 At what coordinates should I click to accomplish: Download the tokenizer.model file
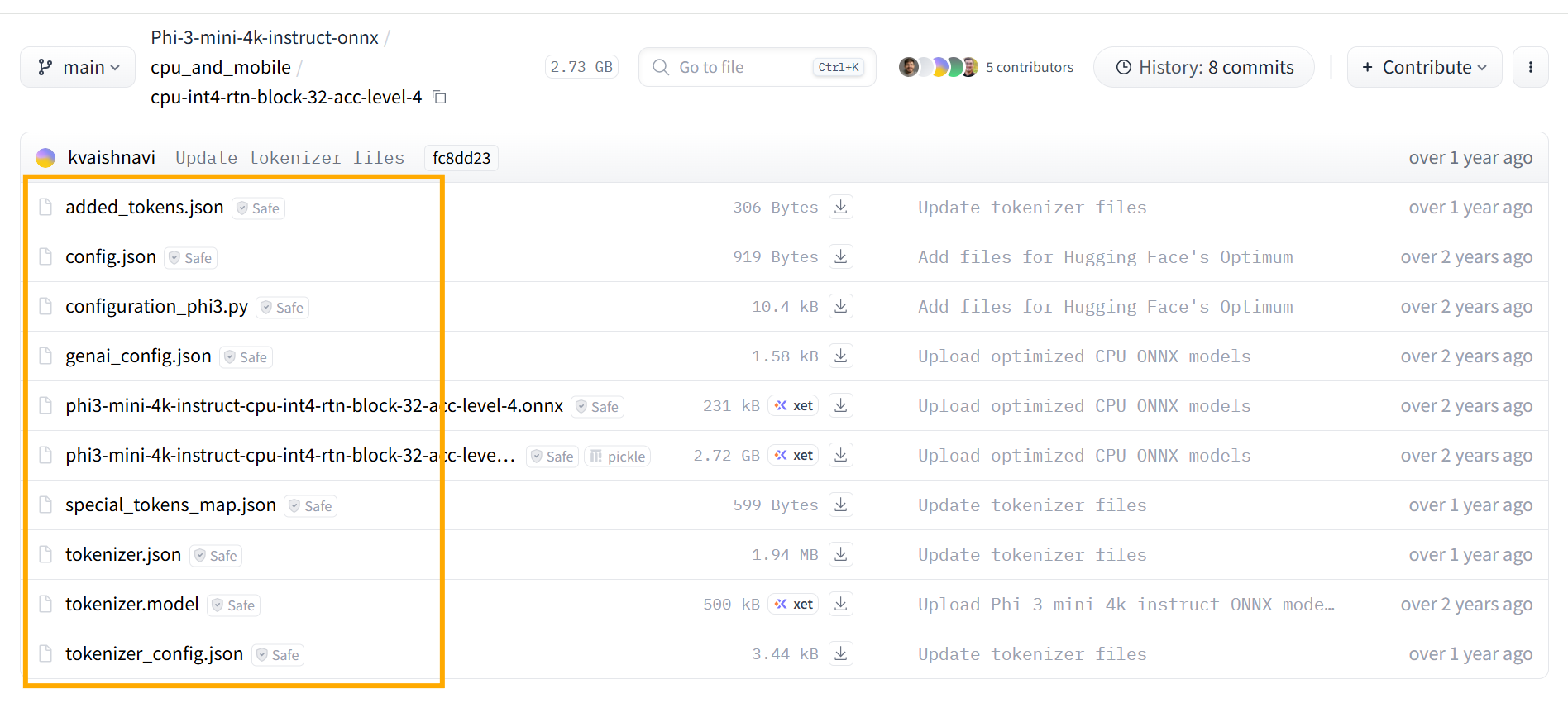[841, 604]
